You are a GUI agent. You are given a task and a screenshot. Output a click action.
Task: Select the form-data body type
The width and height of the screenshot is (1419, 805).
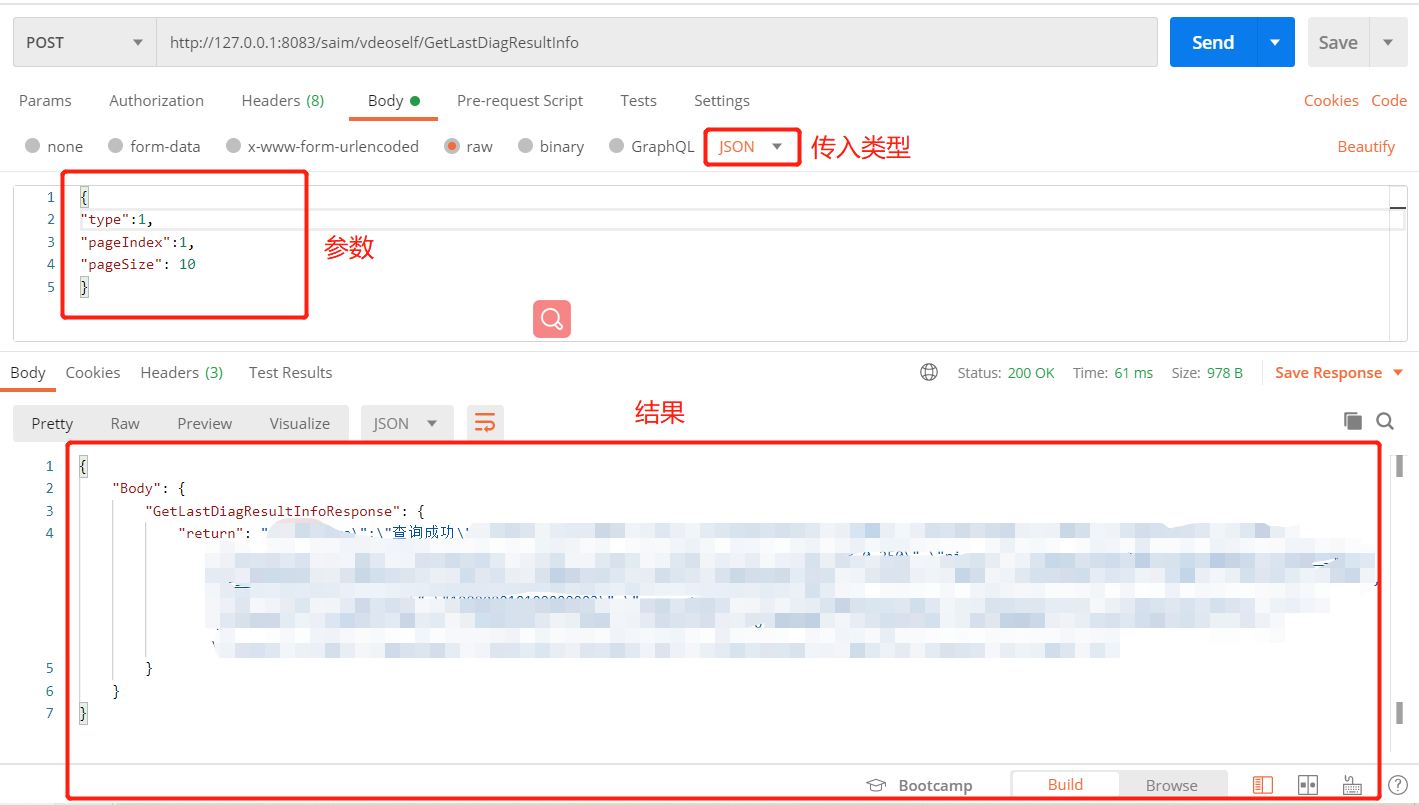[154, 146]
